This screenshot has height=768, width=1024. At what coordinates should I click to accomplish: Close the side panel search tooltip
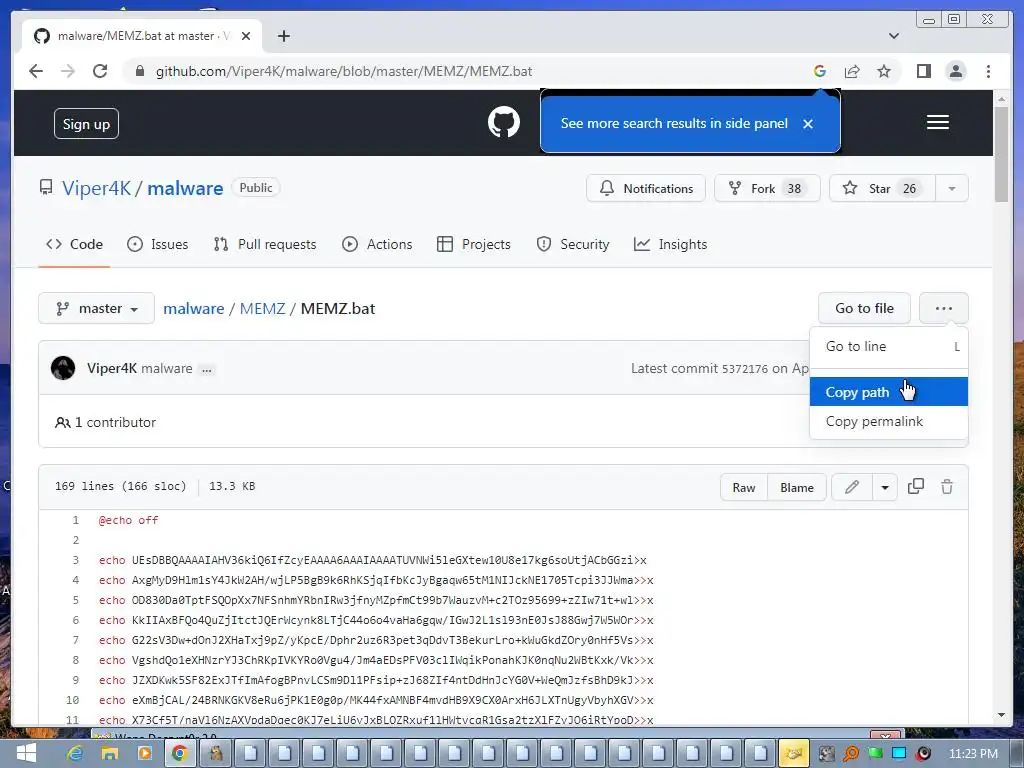[808, 123]
